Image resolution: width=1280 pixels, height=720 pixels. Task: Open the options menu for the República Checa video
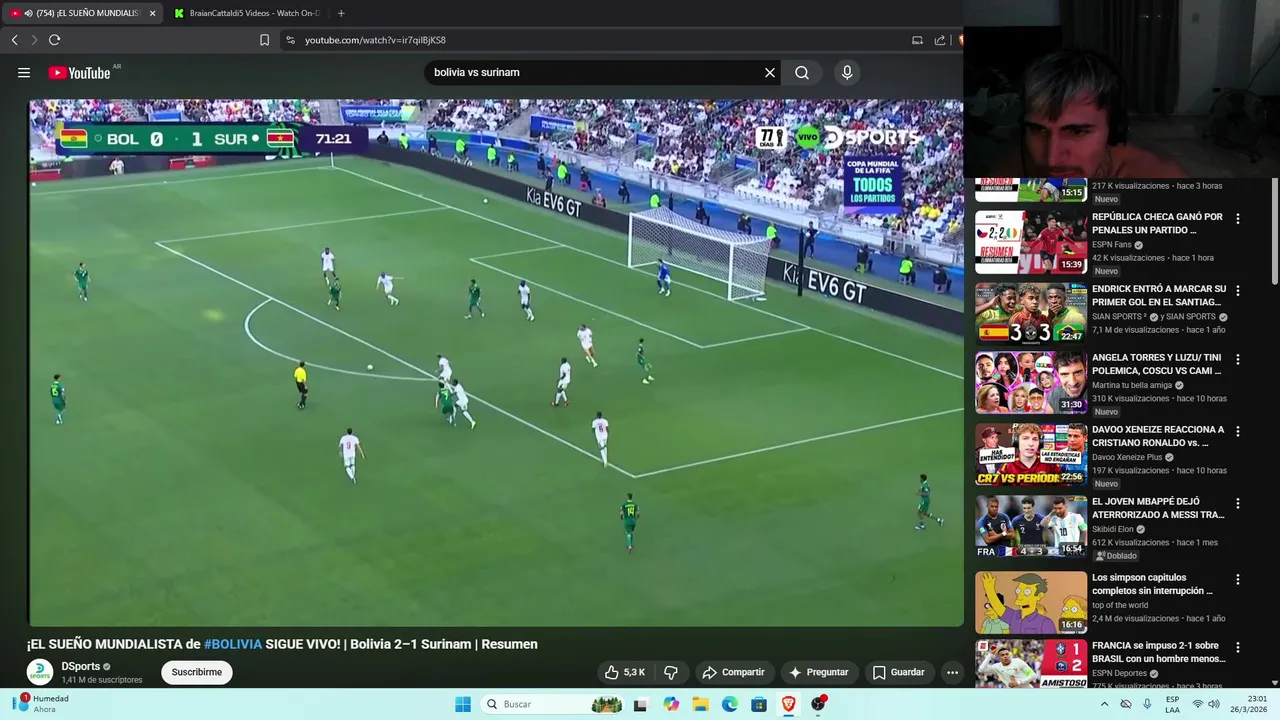click(1238, 219)
